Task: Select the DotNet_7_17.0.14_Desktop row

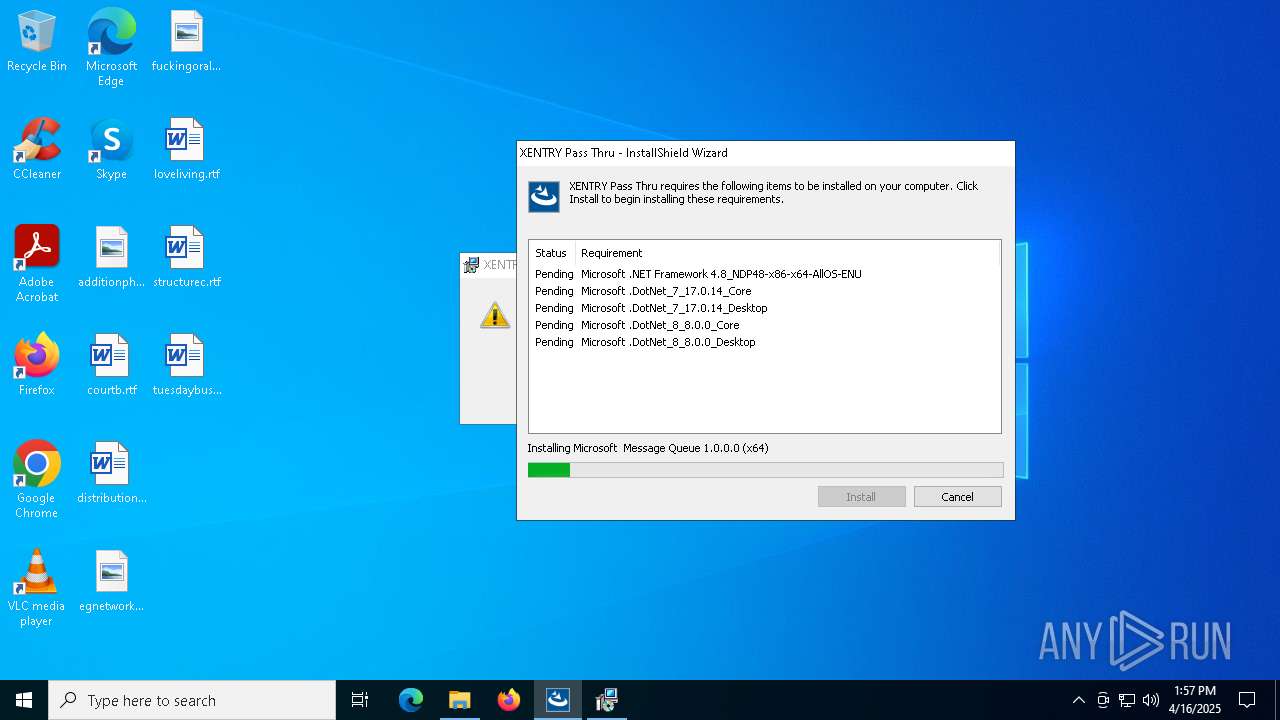Action: pos(764,308)
